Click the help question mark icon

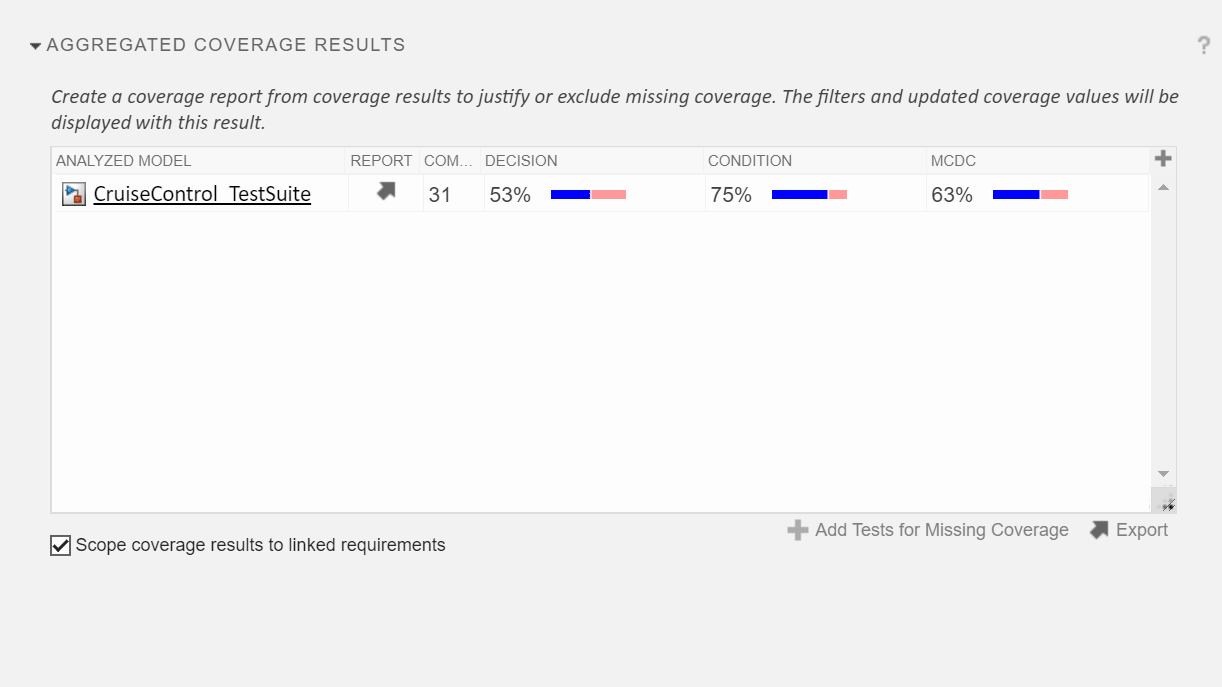1204,45
